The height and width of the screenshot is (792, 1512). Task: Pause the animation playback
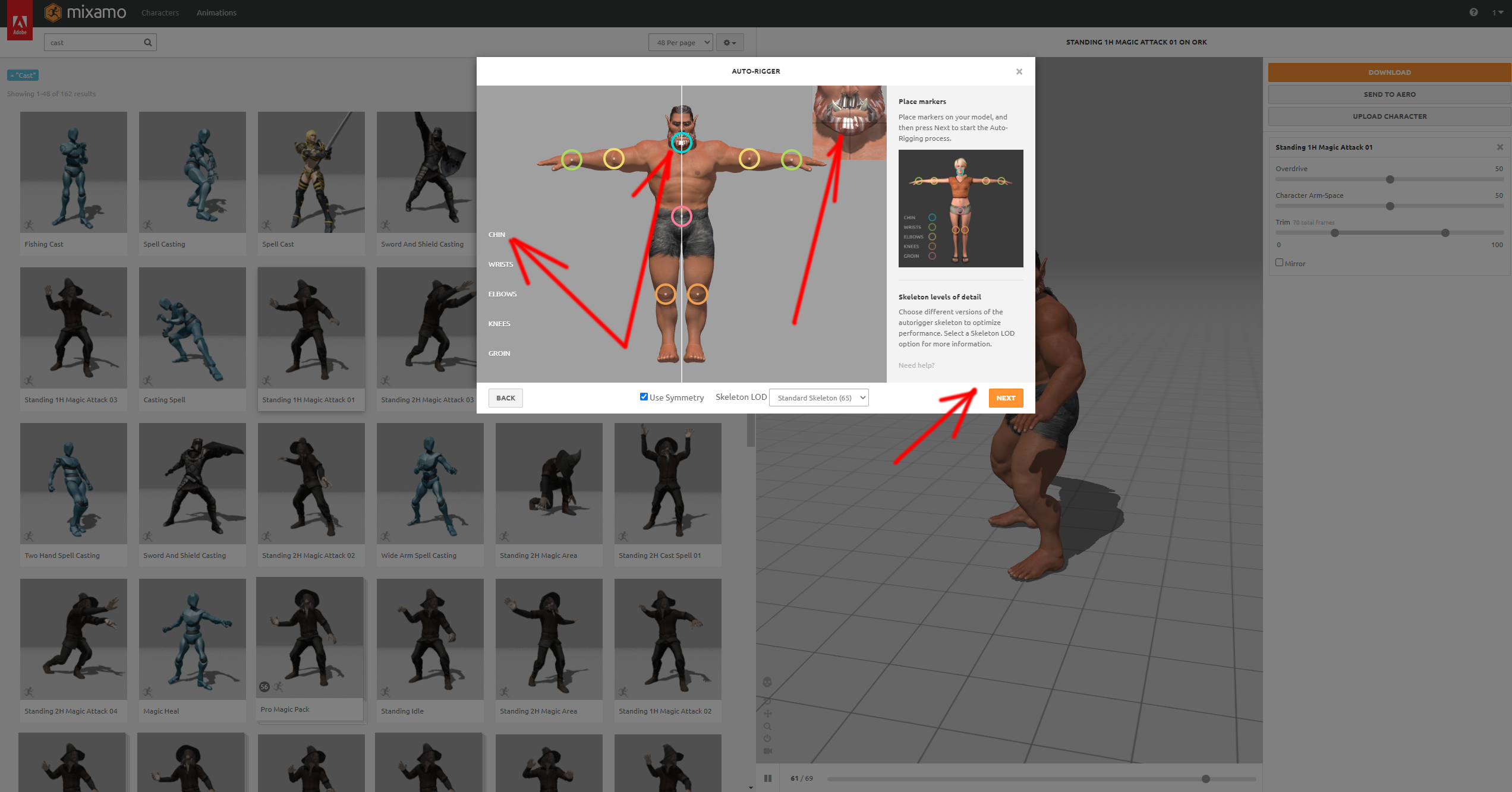click(x=768, y=778)
